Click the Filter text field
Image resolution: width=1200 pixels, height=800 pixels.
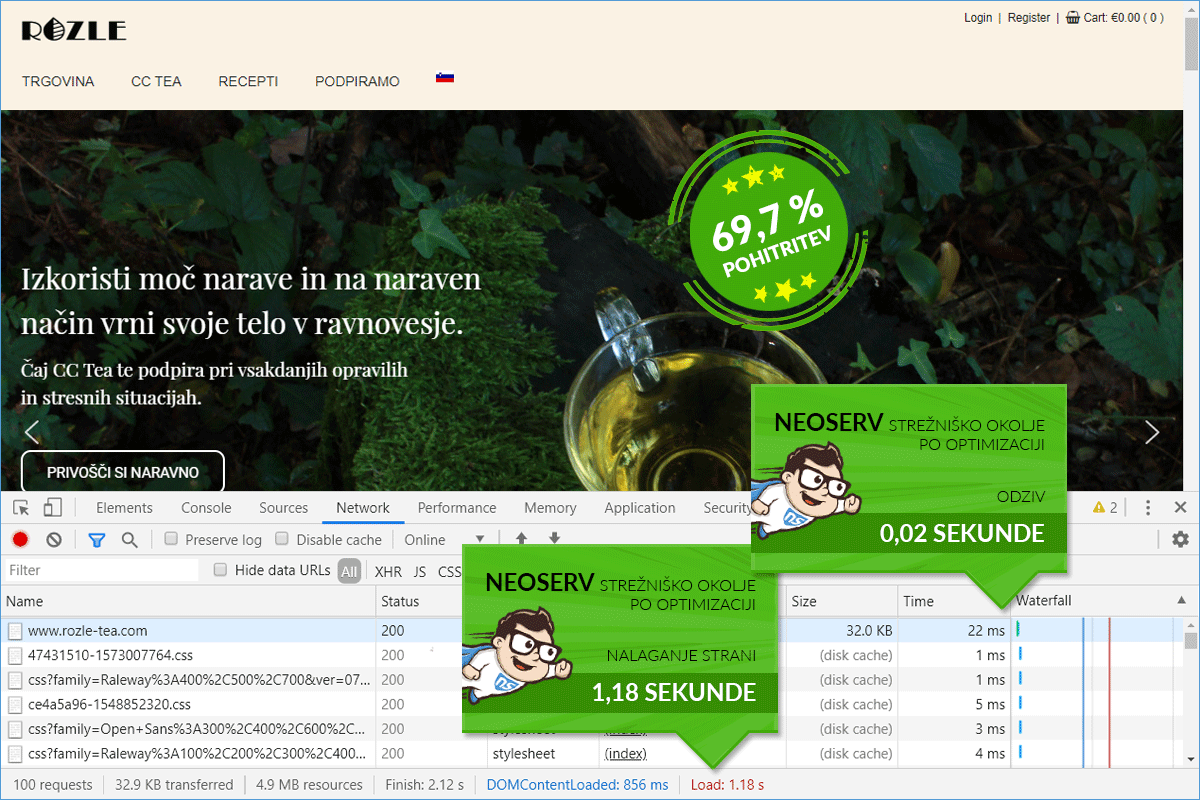coord(100,570)
